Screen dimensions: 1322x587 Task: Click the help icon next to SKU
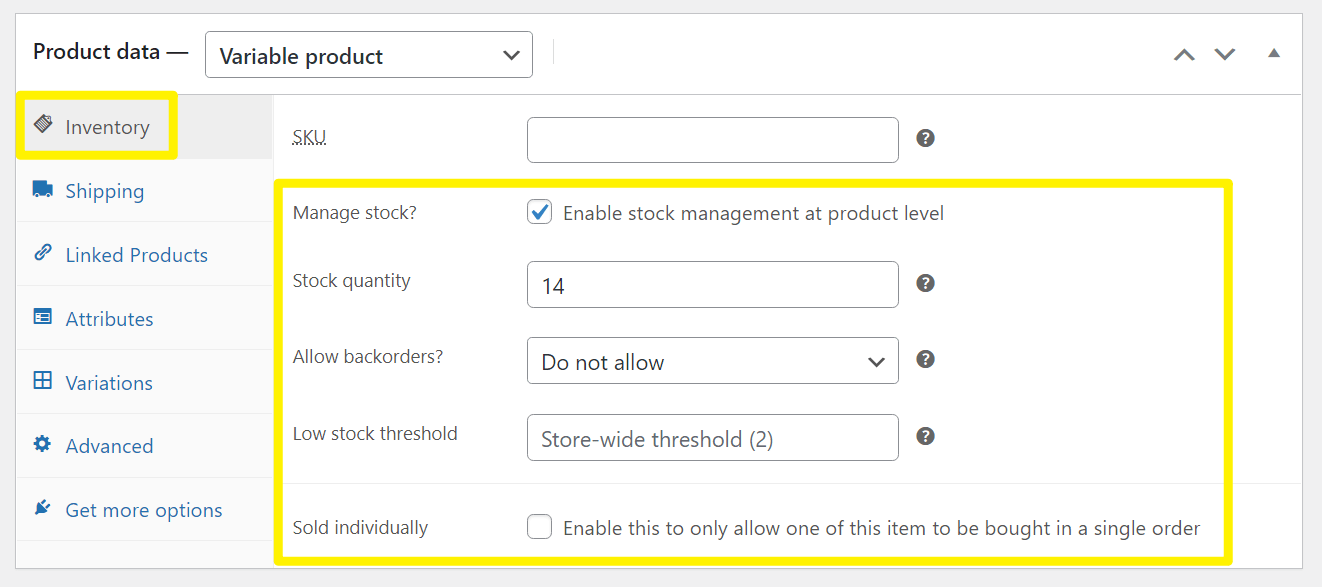click(x=926, y=138)
